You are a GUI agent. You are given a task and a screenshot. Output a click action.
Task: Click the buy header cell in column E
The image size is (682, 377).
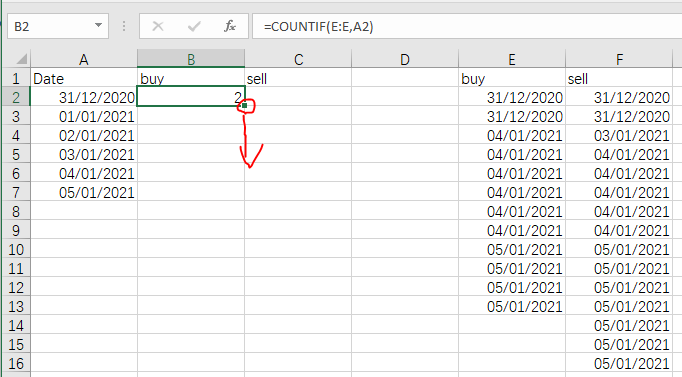pyautogui.click(x=512, y=78)
